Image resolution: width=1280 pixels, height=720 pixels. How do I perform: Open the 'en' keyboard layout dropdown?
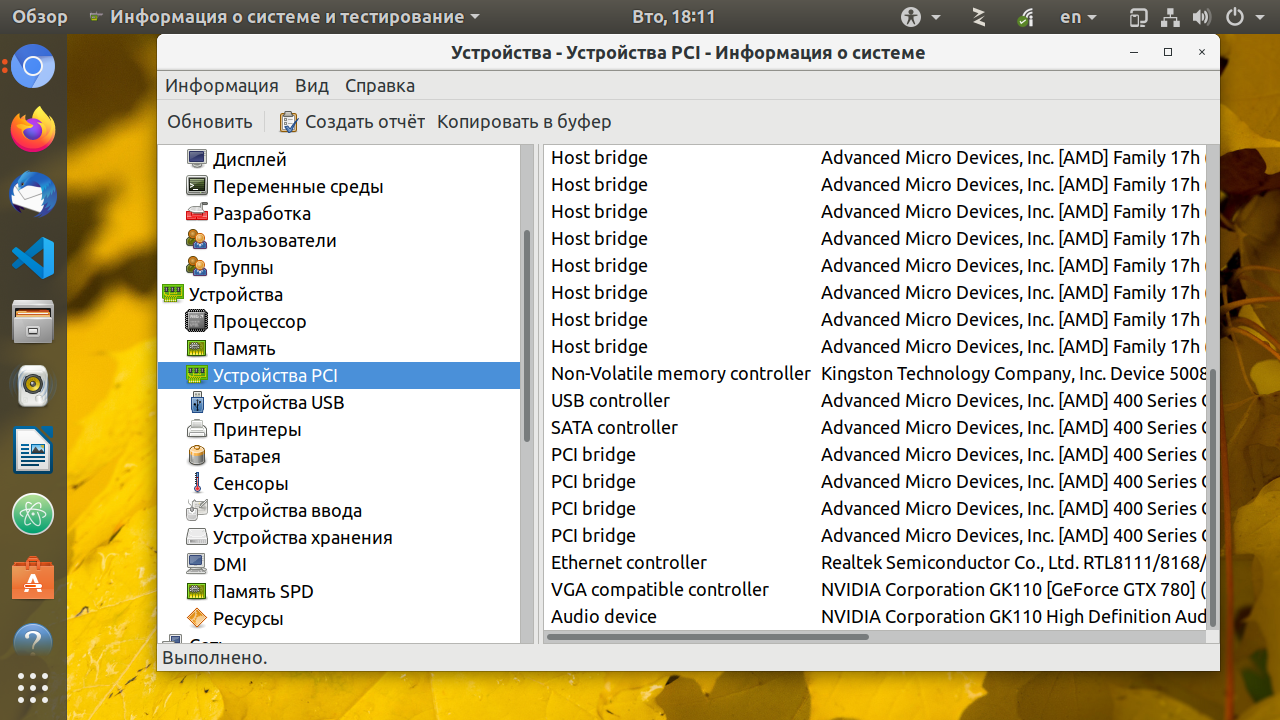point(1078,17)
